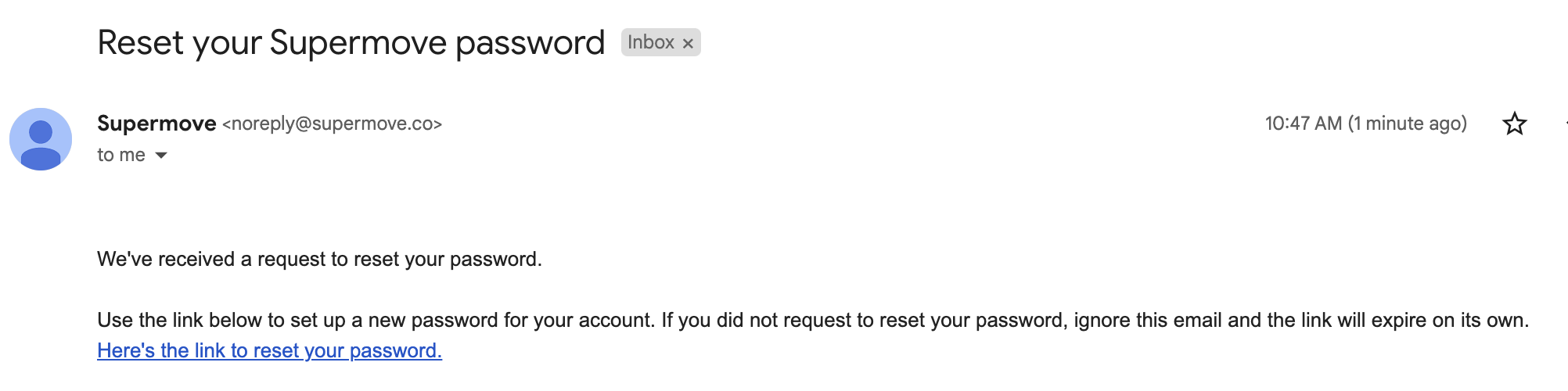This screenshot has height=391, width=1568.
Task: Click the "Reset your Supermove password" subject heading
Action: 351,42
